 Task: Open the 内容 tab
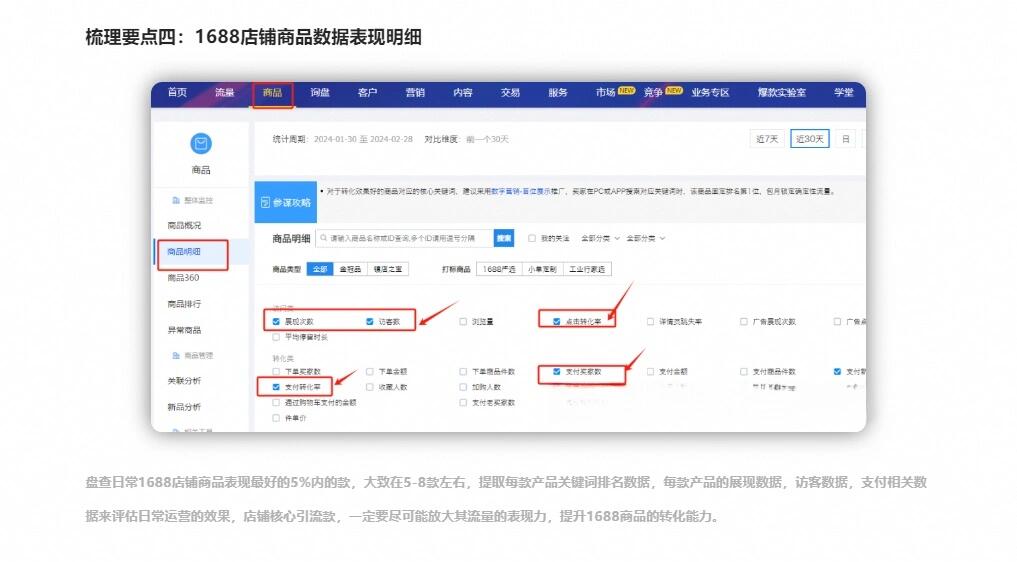click(462, 92)
